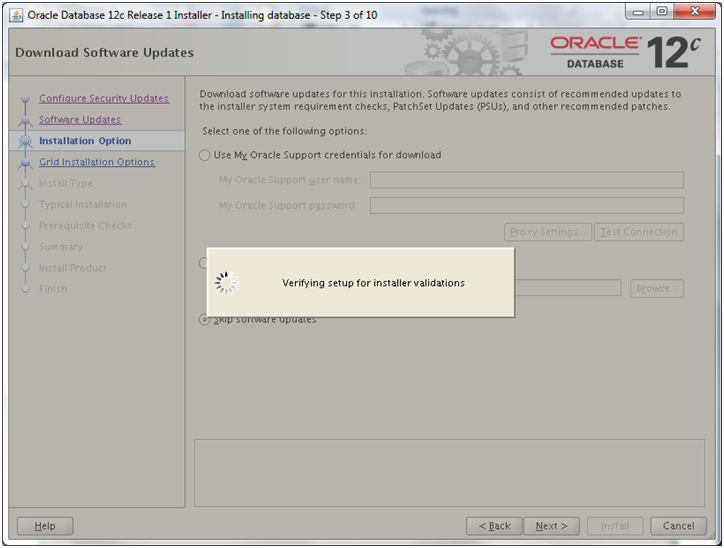Click the Grid Installation Options step bullet
The height and width of the screenshot is (548, 724).
[25, 163]
